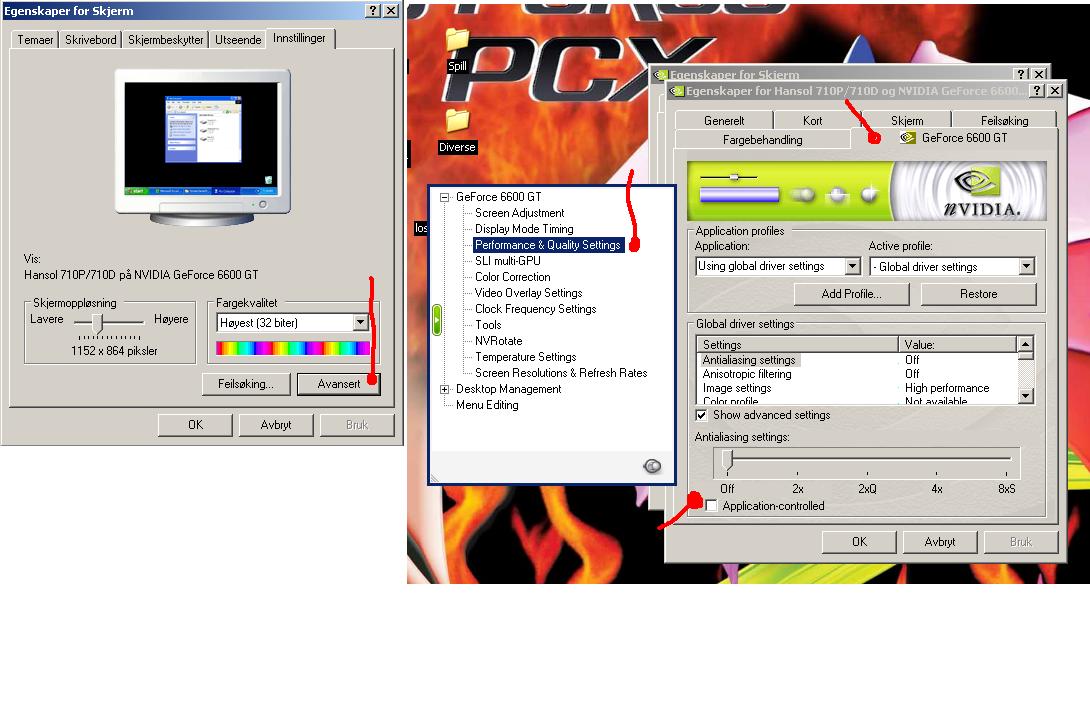Open the Skjermbeskytter tab
The width and height of the screenshot is (1090, 718).
(x=165, y=40)
